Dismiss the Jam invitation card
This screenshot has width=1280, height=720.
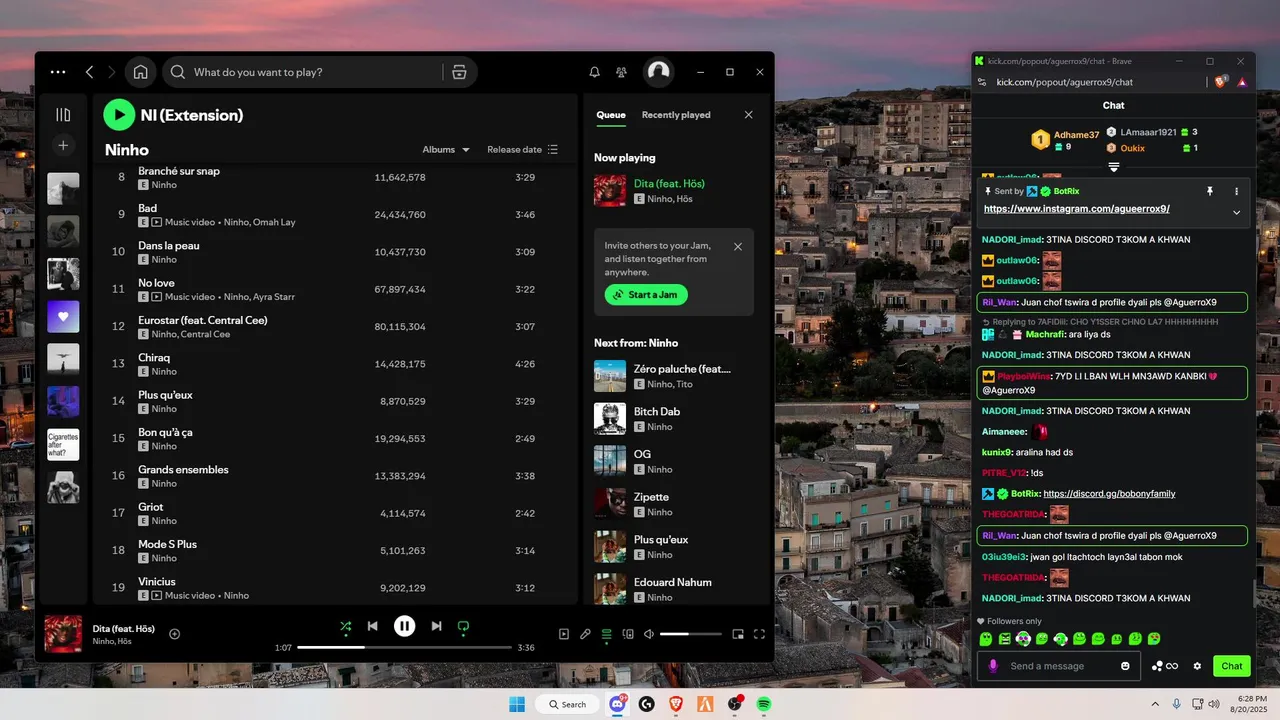click(738, 246)
